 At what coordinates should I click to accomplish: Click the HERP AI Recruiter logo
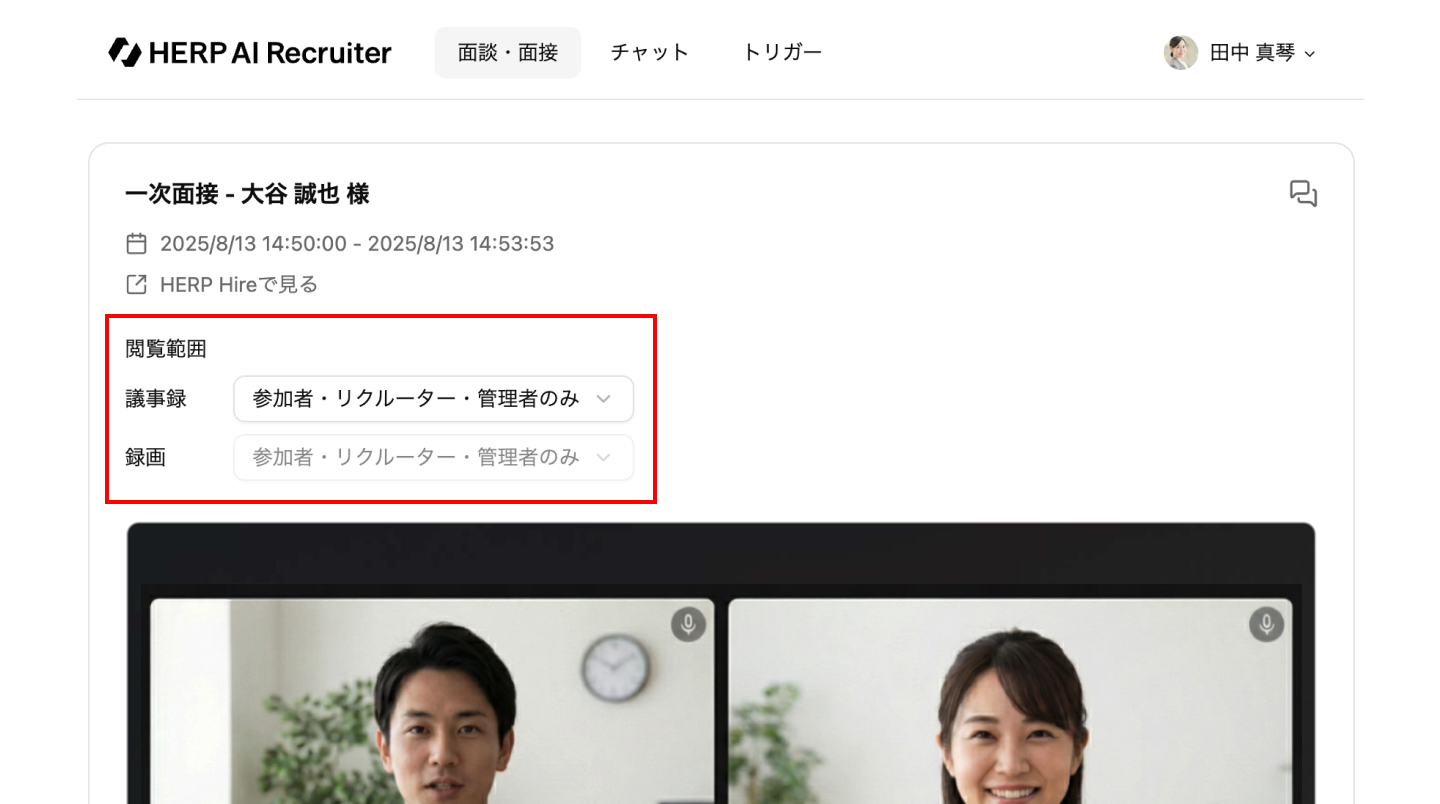(250, 52)
